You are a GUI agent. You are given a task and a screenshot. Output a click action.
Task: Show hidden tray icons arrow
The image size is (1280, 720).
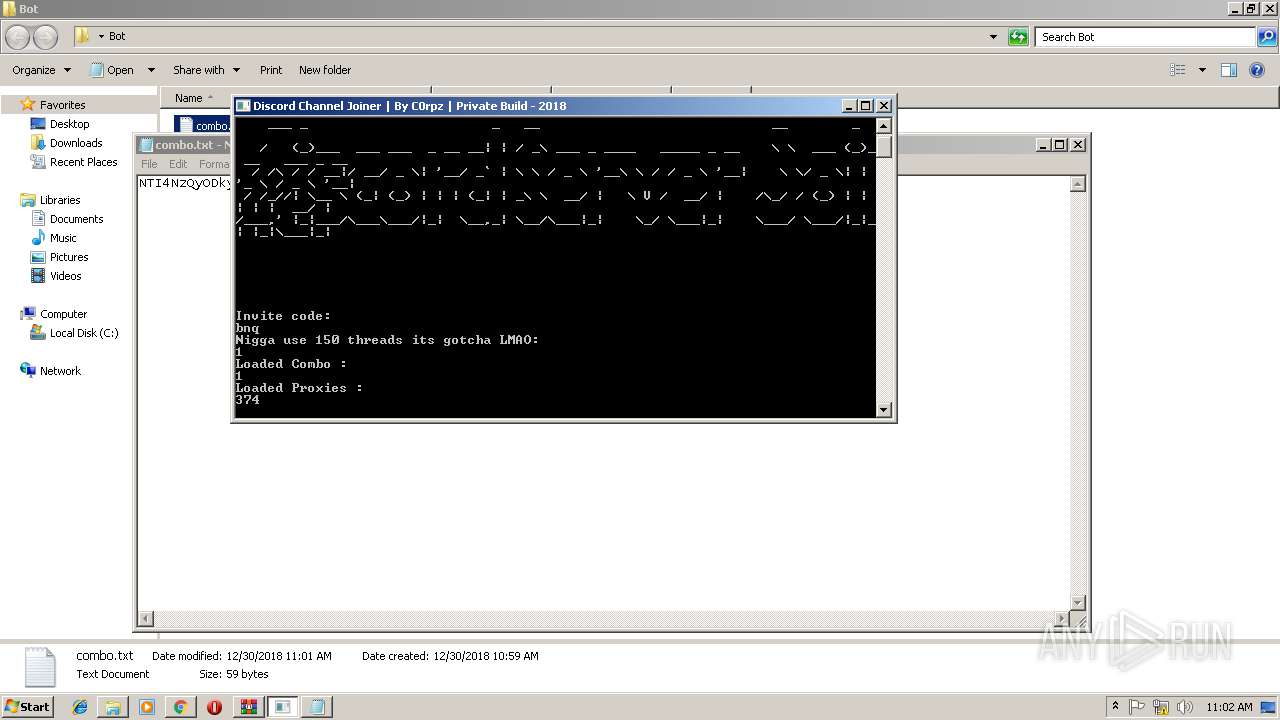pyautogui.click(x=1116, y=706)
